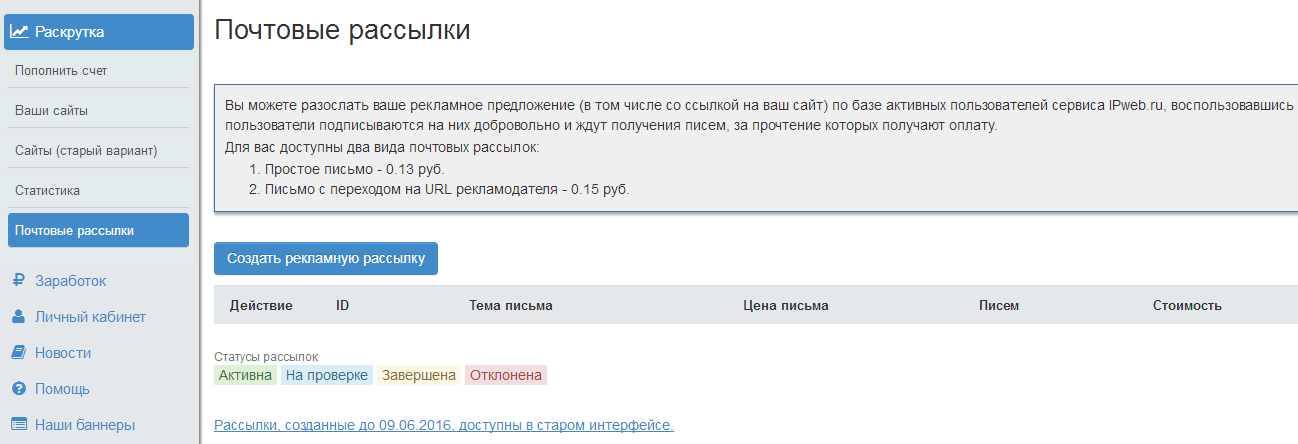Click the blue На проверке status label
The image size is (1298, 444).
(325, 376)
